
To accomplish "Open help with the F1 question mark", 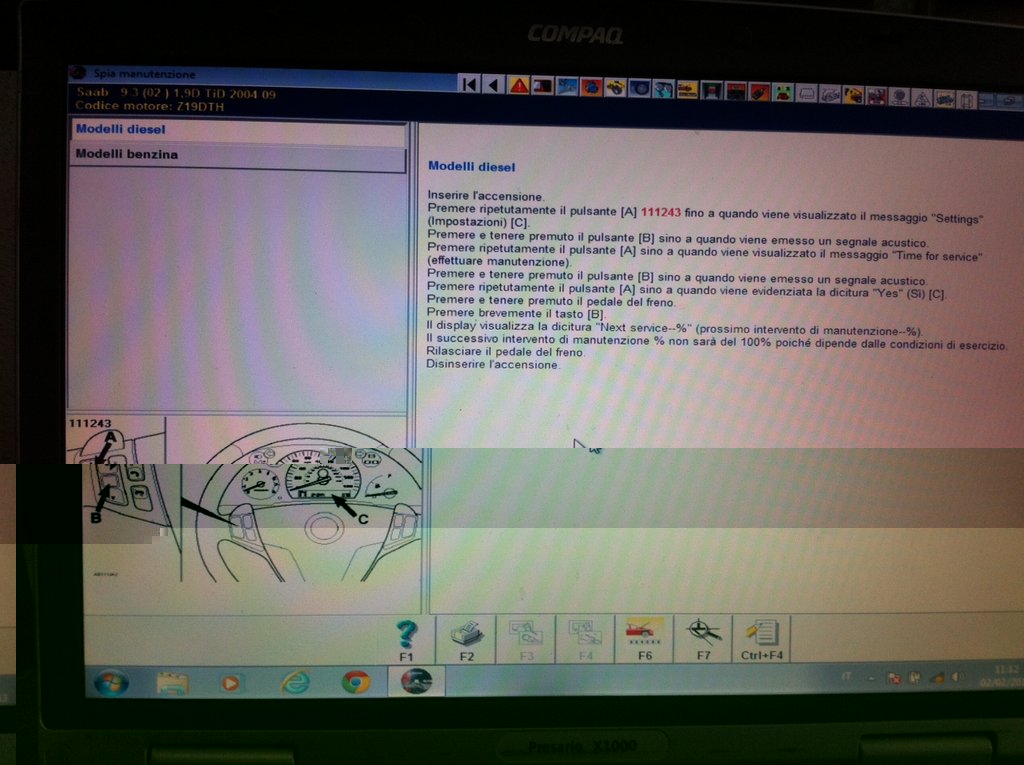I will click(406, 640).
